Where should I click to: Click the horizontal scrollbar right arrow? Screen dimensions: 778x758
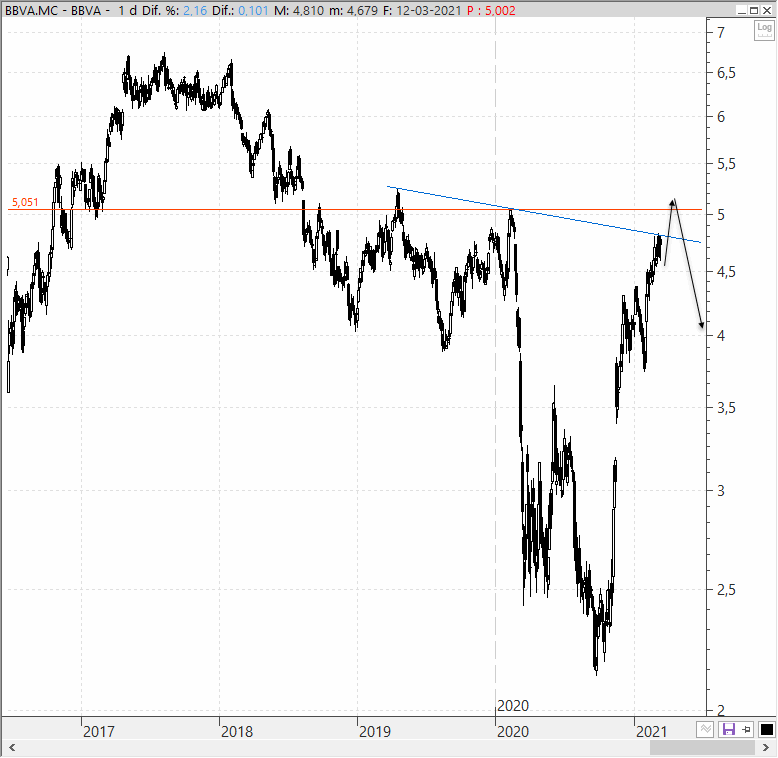(x=766, y=748)
